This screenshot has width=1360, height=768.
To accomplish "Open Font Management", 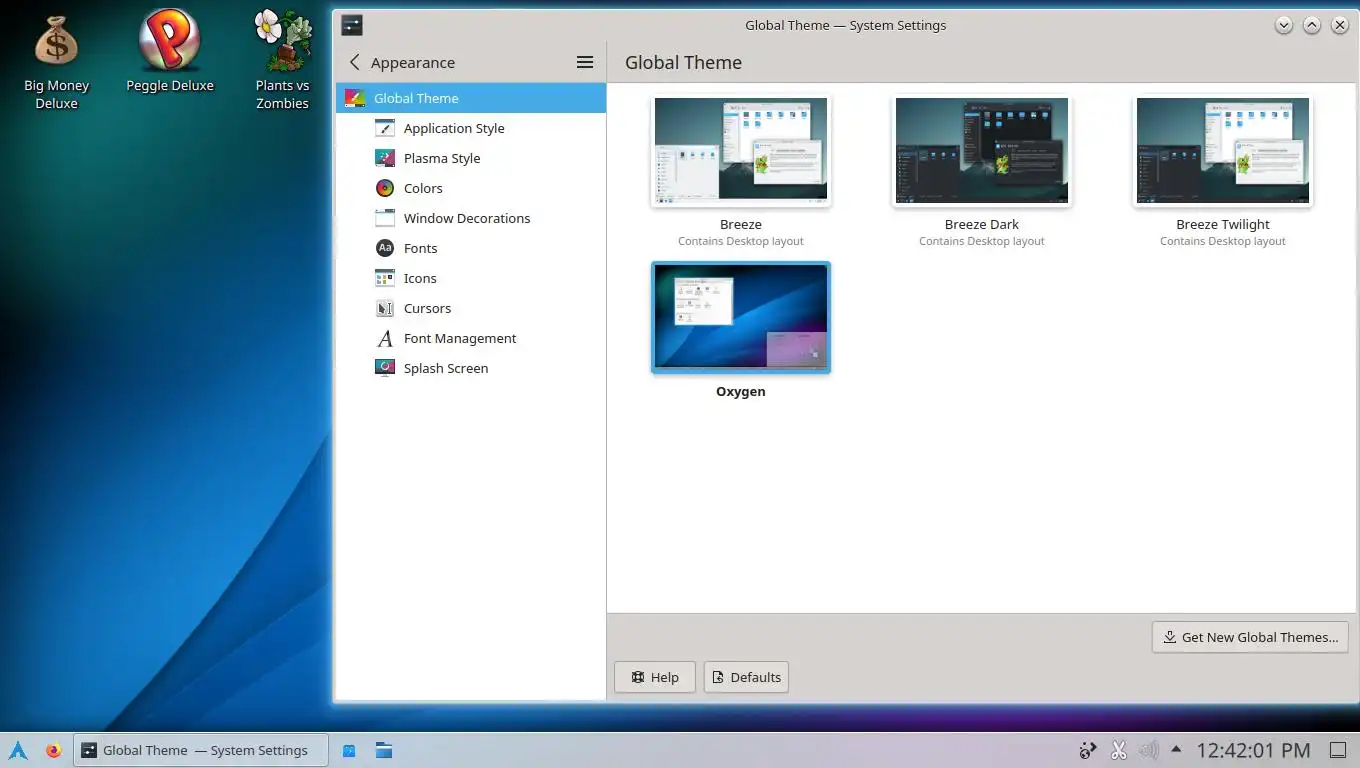I will [x=470, y=338].
